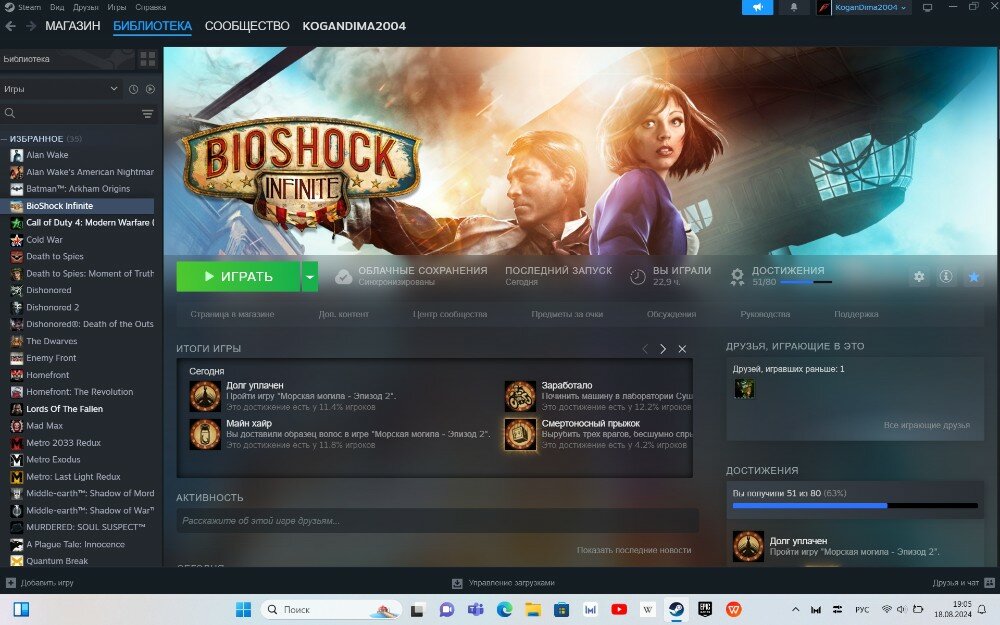Viewport: 1000px width, 625px height.
Task: Click Добавить игру at the bottom left
Action: (x=40, y=583)
